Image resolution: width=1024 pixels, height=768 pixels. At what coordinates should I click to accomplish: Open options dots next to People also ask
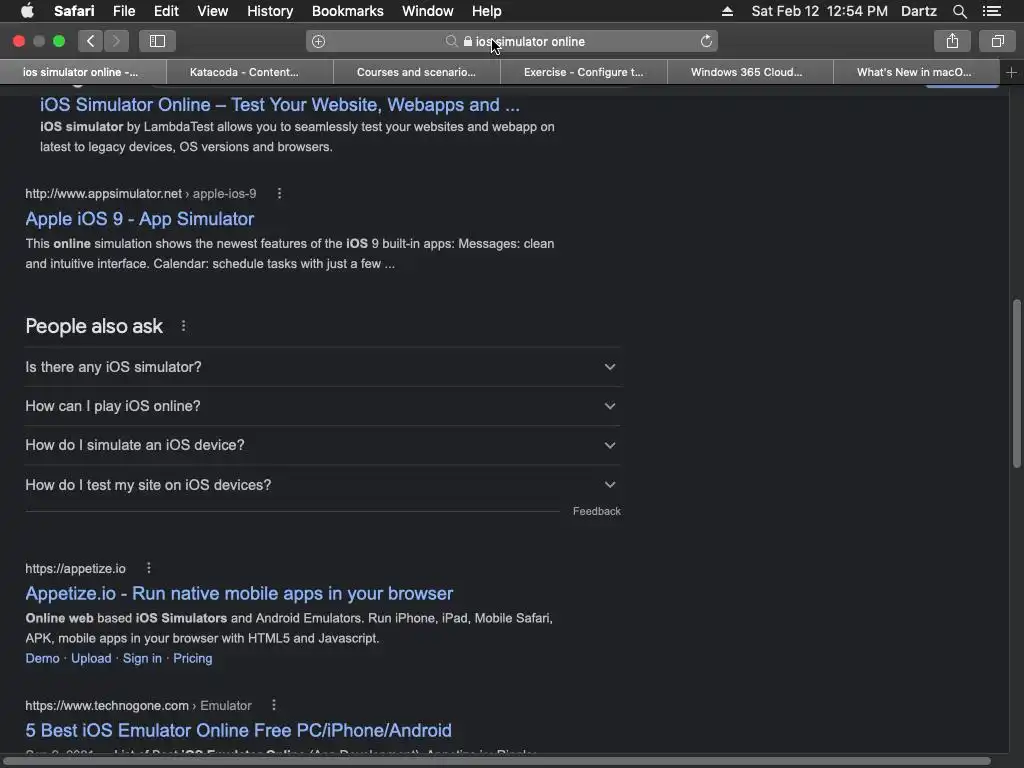[x=184, y=325]
